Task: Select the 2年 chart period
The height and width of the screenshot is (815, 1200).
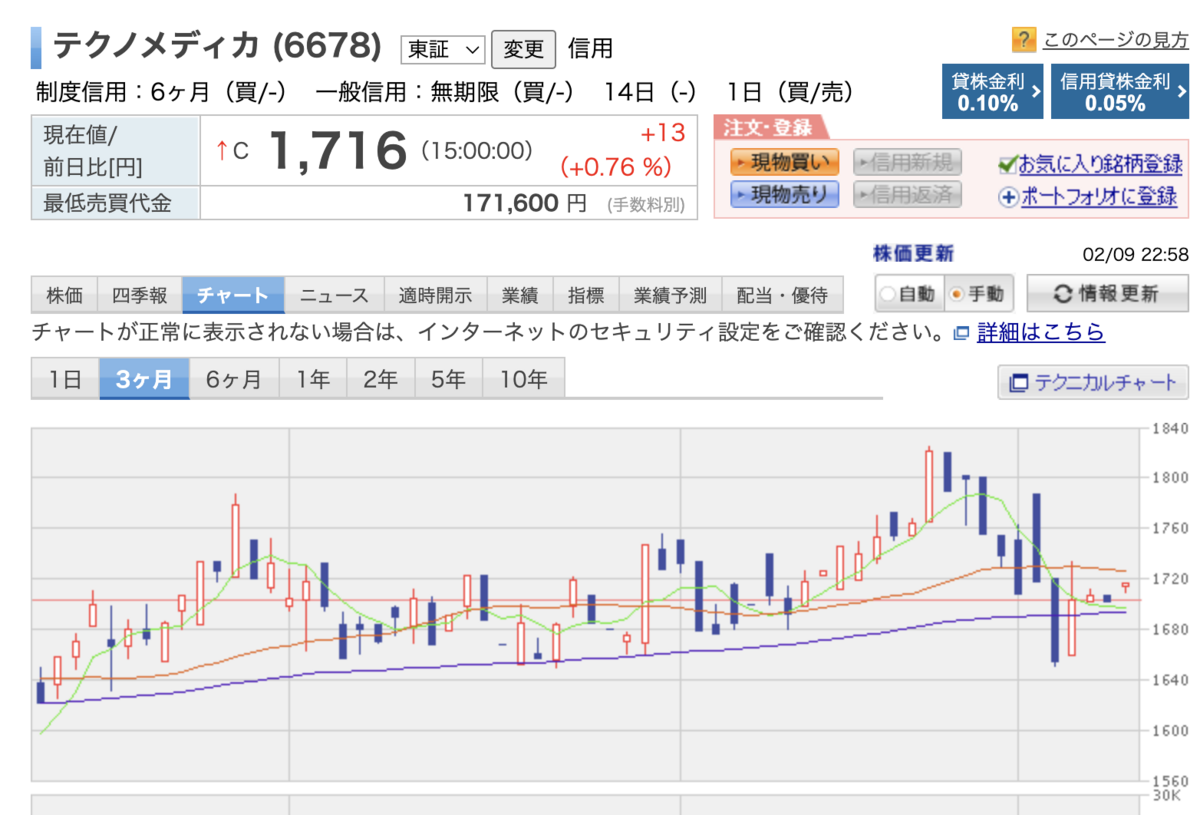Action: pos(380,379)
